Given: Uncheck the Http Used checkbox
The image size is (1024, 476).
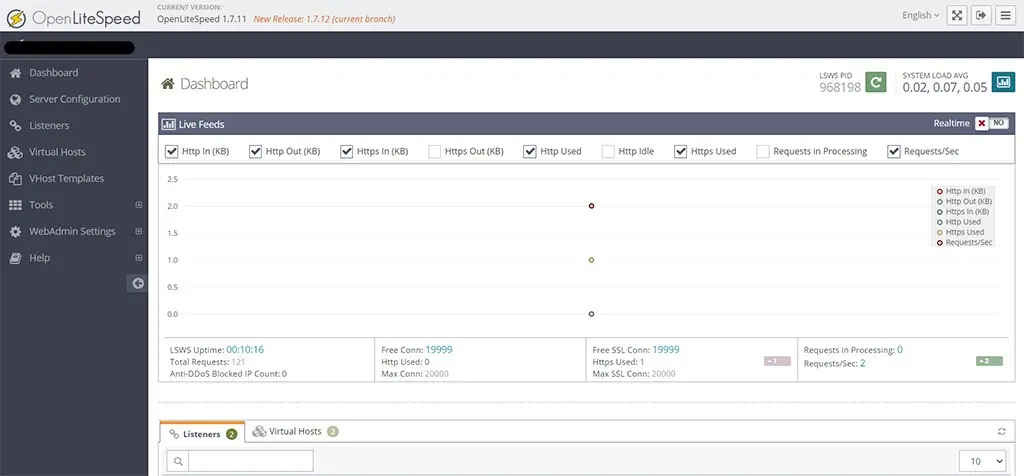Looking at the screenshot, I should click(530, 151).
